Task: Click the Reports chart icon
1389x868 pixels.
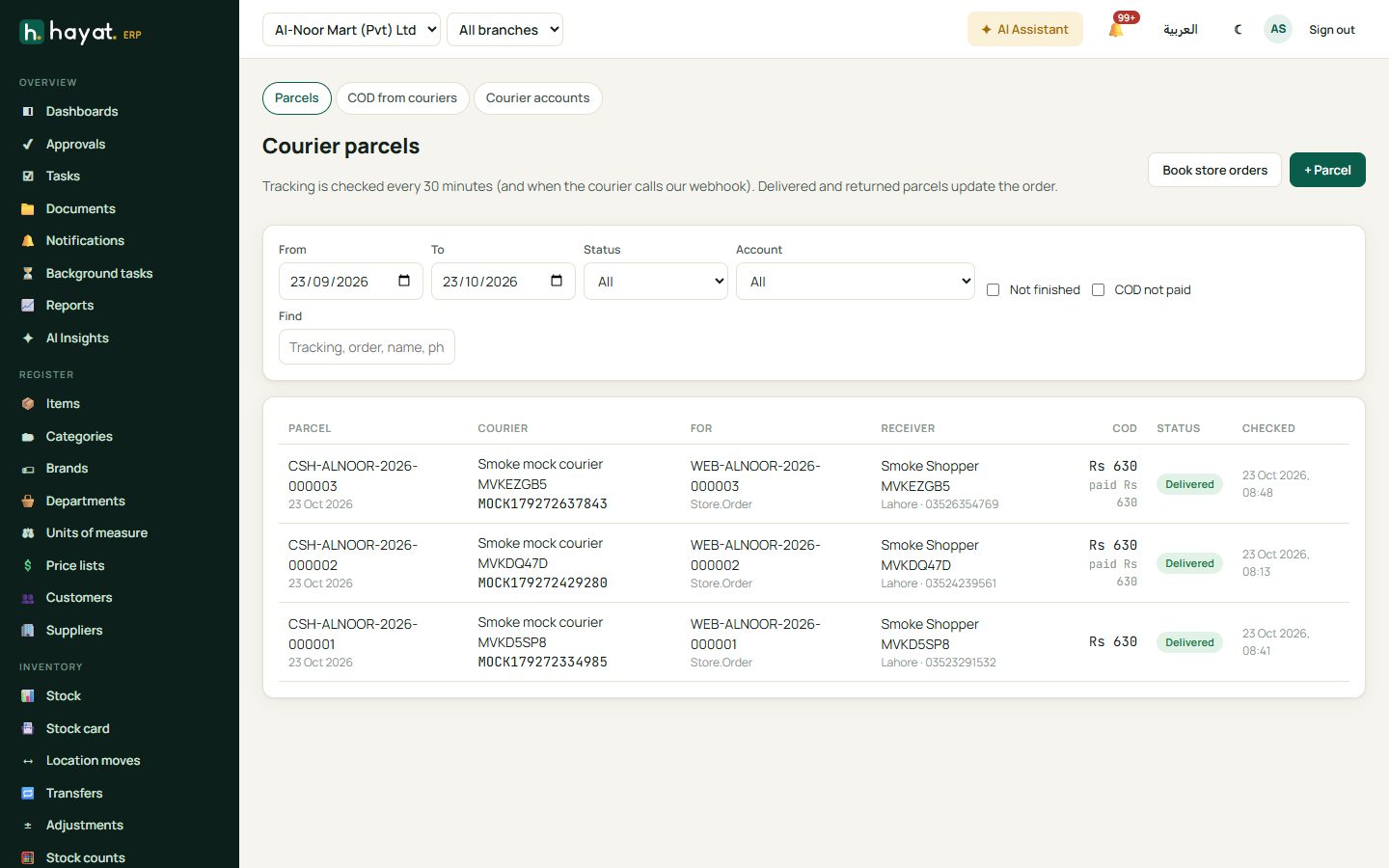Action: click(28, 306)
